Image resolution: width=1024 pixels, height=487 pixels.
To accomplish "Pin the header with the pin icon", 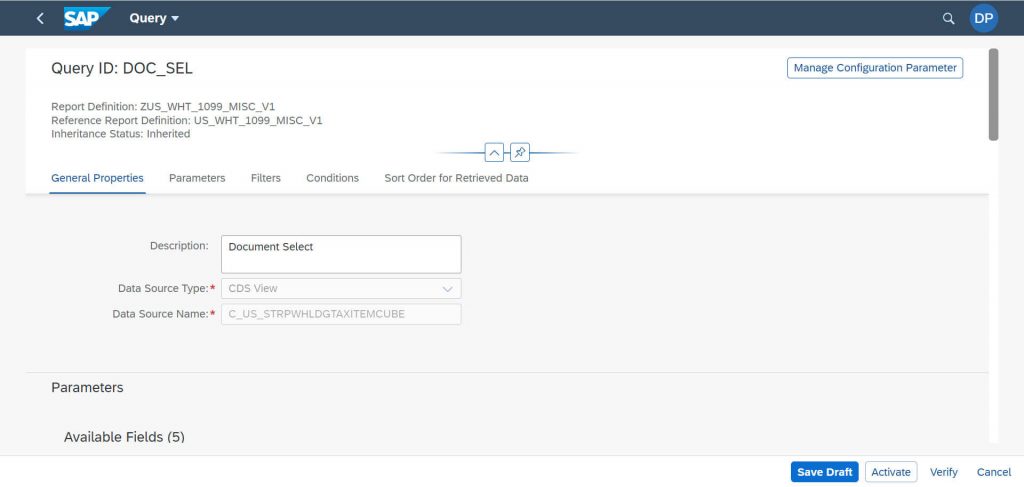I will [x=520, y=153].
